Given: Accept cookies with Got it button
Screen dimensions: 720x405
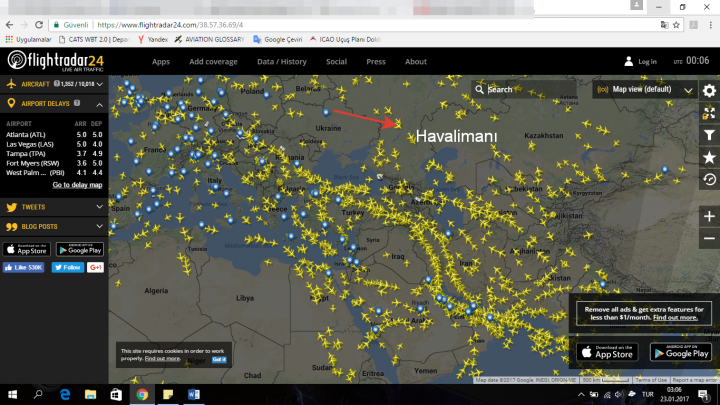Looking at the screenshot, I should [x=219, y=358].
